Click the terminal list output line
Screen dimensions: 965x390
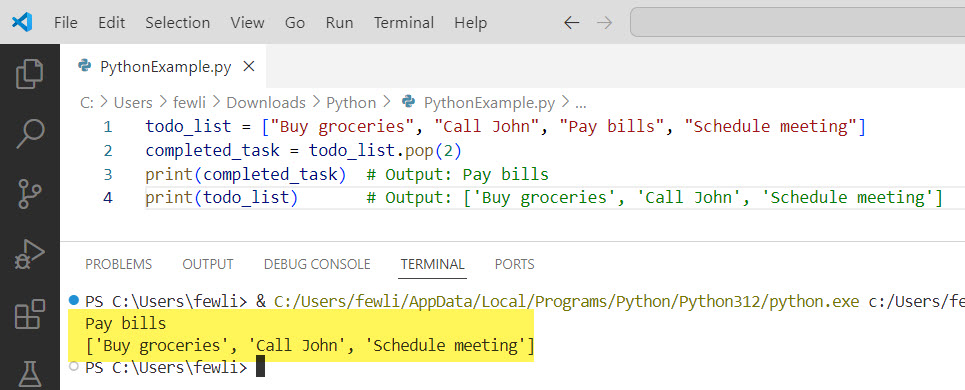[310, 346]
